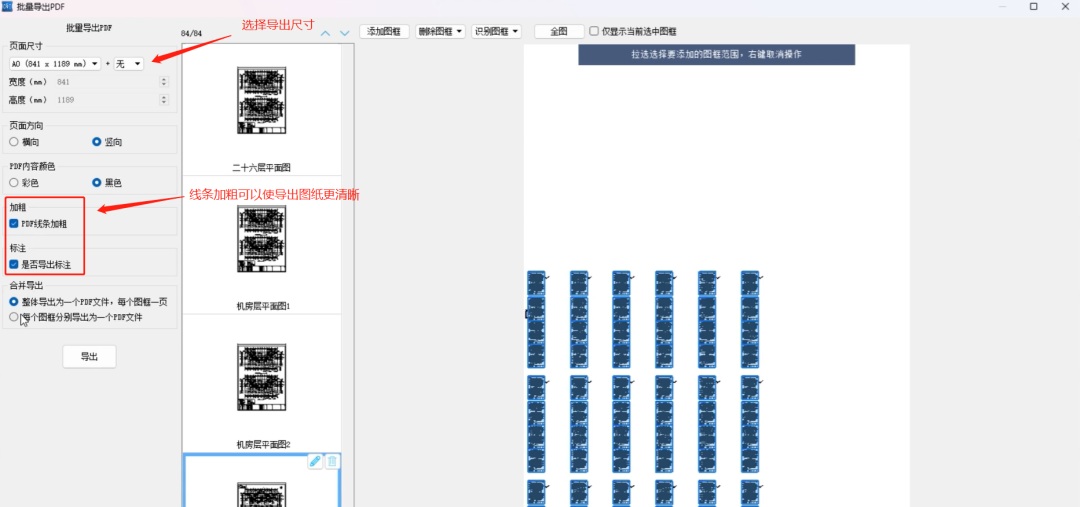Click the app icon in title bar

7,6
